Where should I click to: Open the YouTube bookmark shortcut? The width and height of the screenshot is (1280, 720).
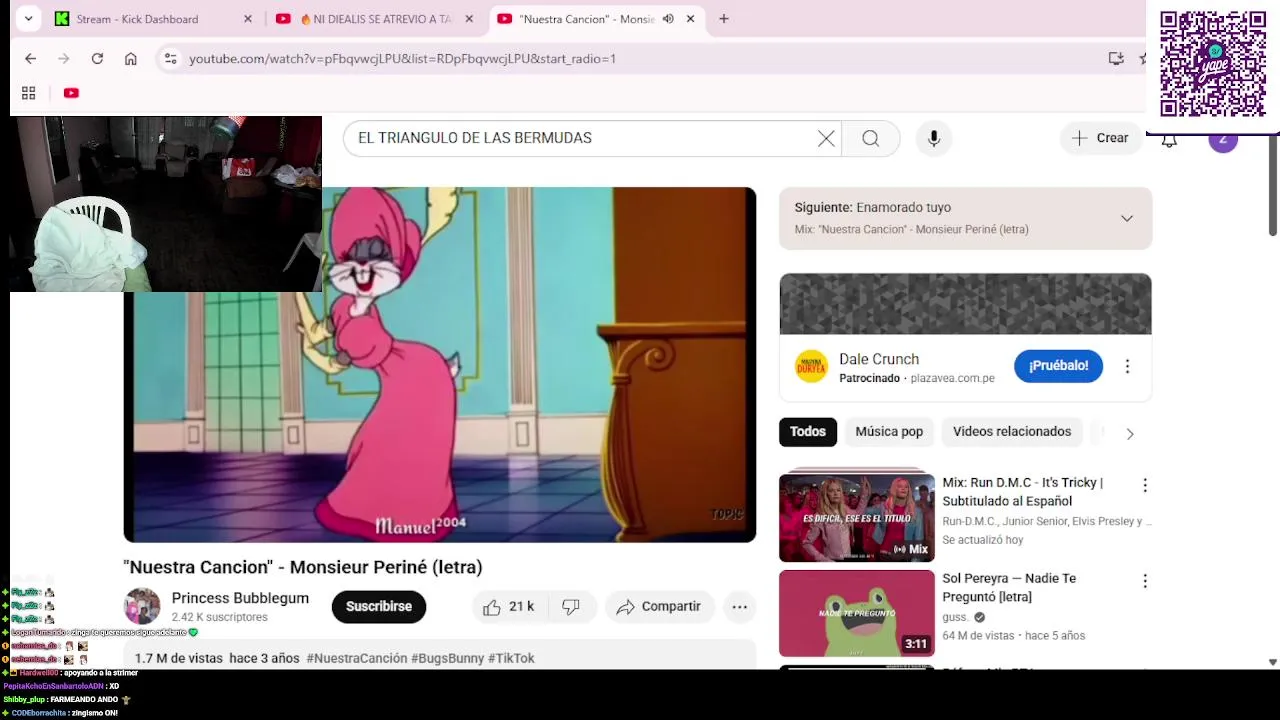[71, 93]
